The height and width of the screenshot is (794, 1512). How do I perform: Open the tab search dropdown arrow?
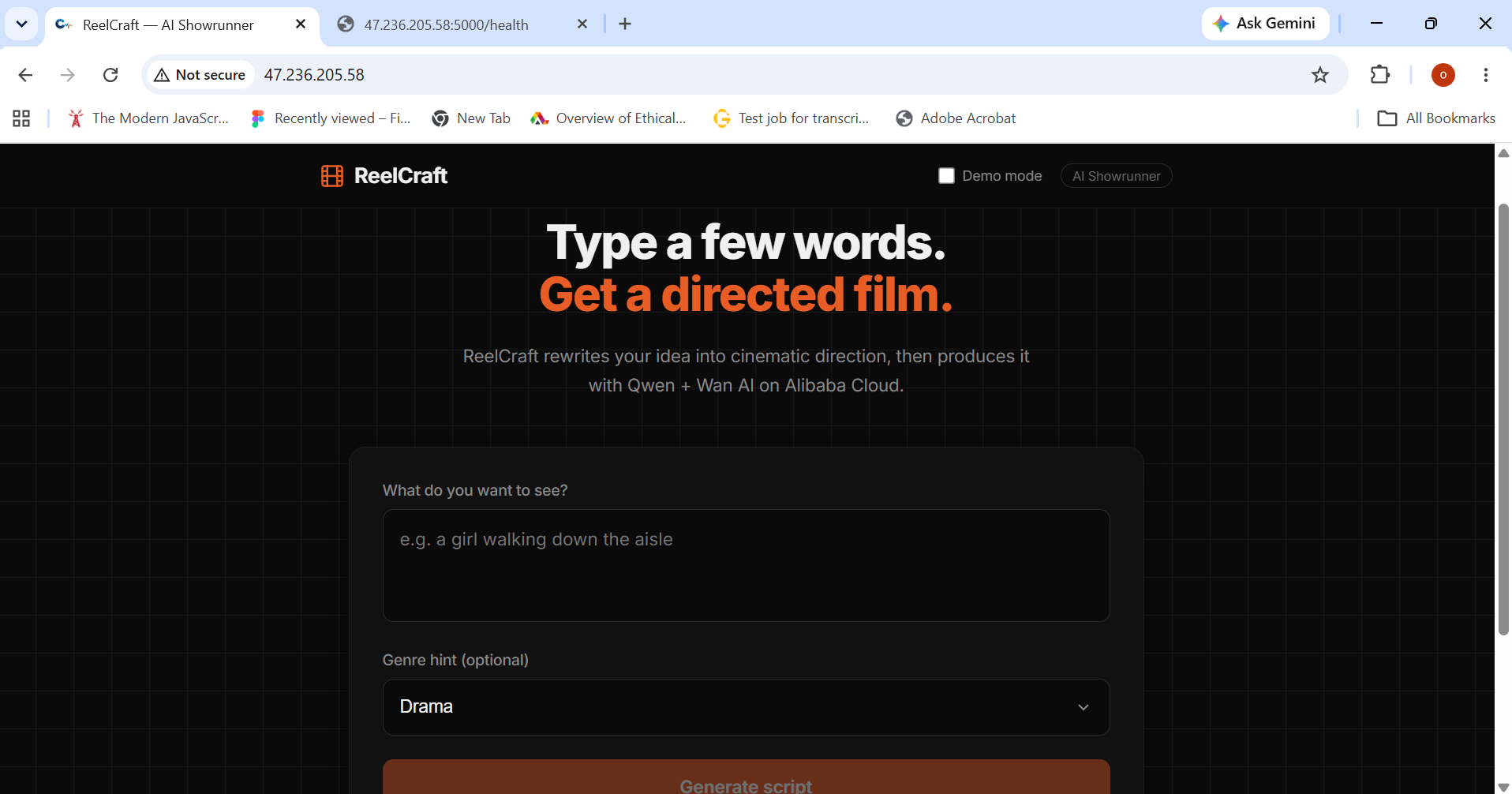(x=22, y=24)
